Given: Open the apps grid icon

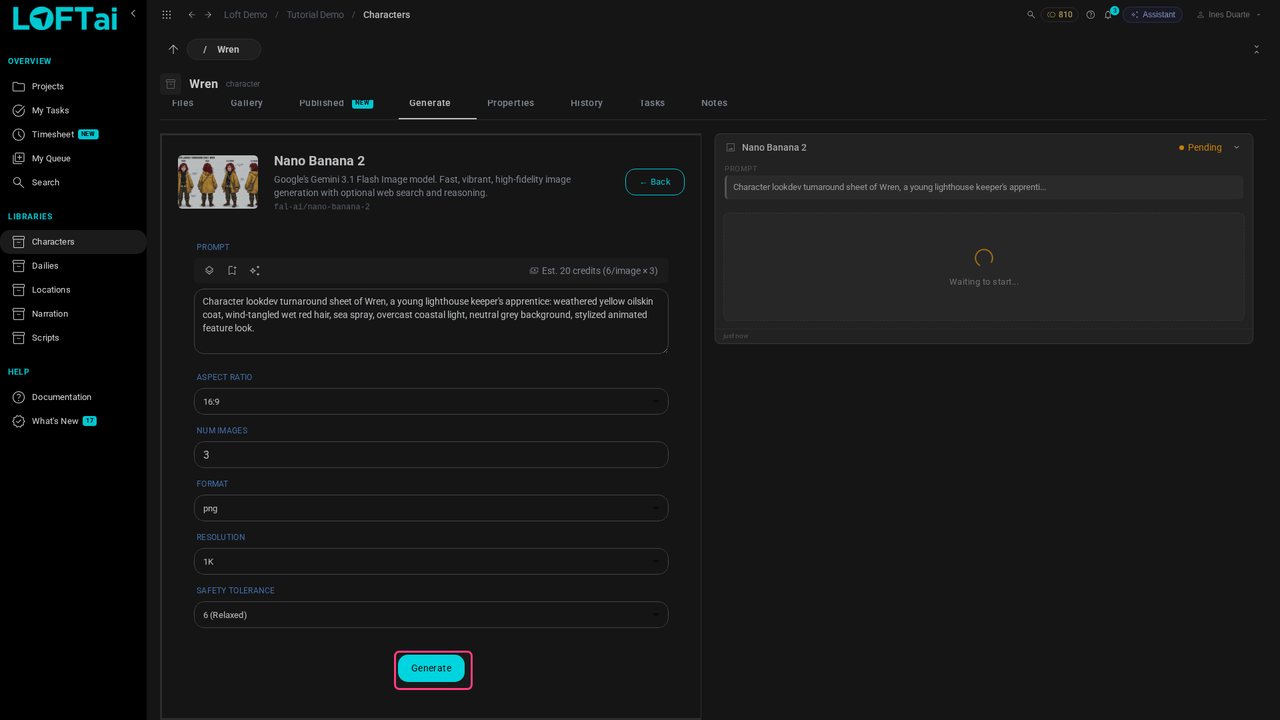Looking at the screenshot, I should (166, 15).
